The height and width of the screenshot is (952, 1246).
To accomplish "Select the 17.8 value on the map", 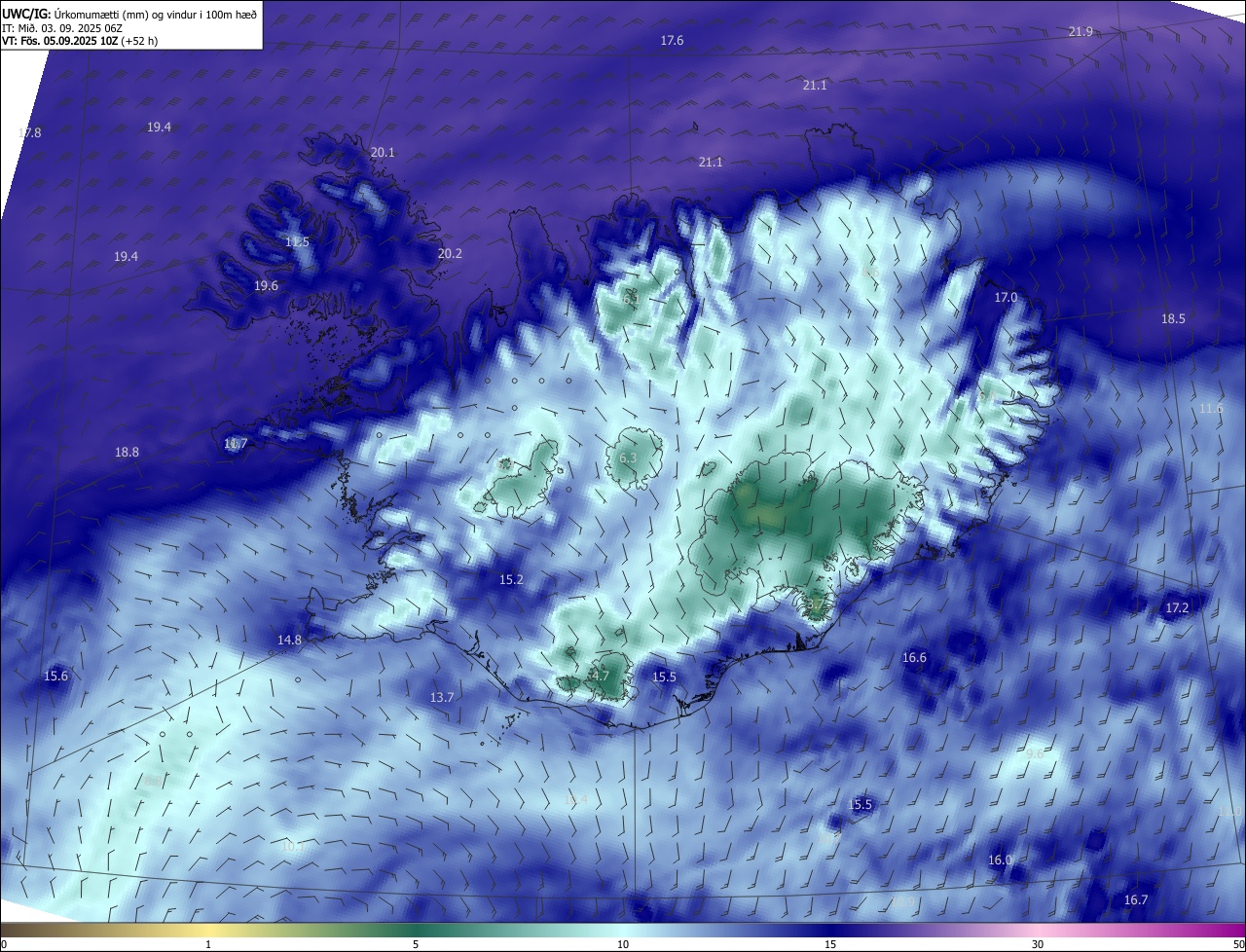I will (29, 133).
